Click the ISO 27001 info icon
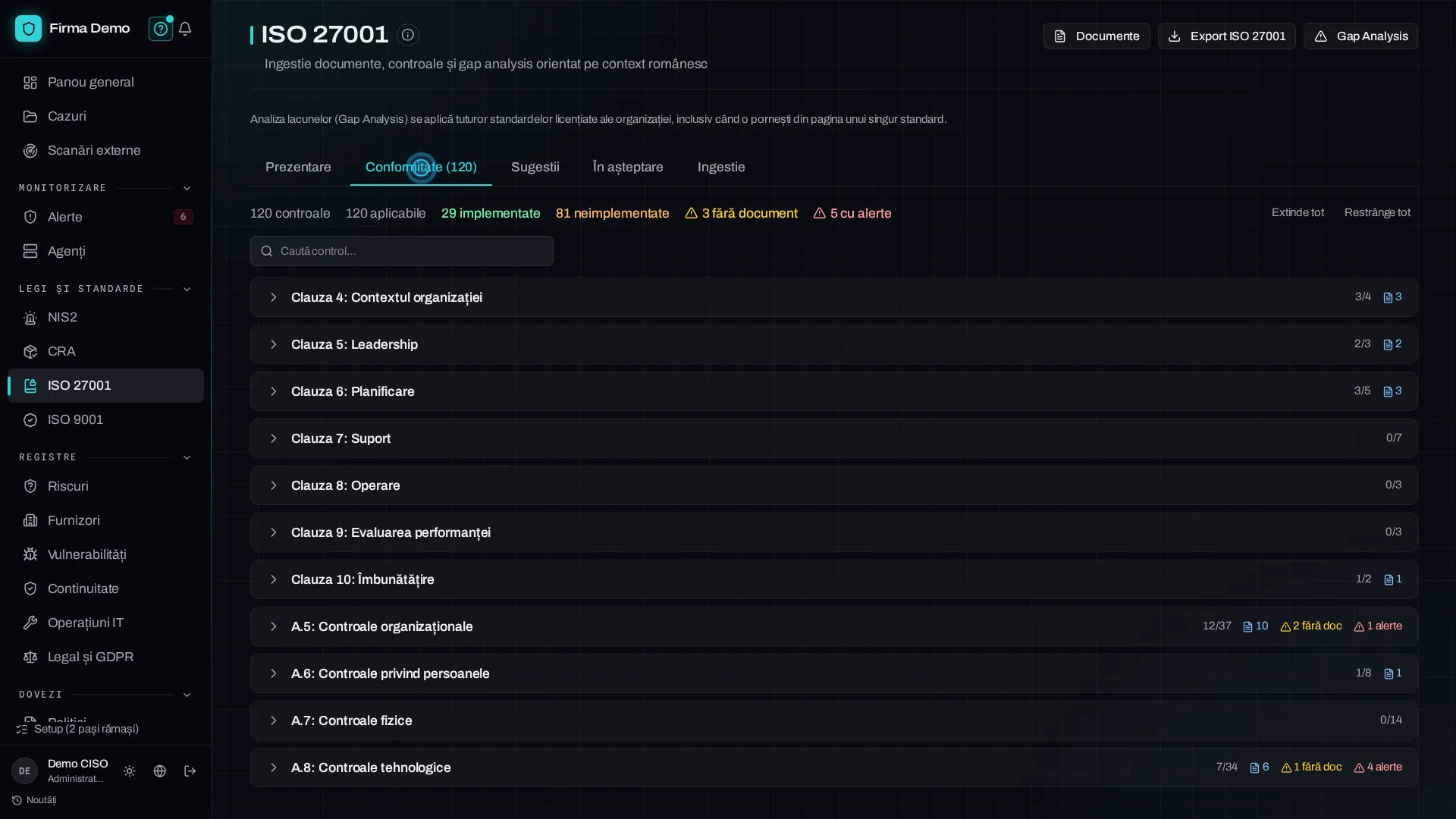This screenshot has height=819, width=1456. pos(408,35)
